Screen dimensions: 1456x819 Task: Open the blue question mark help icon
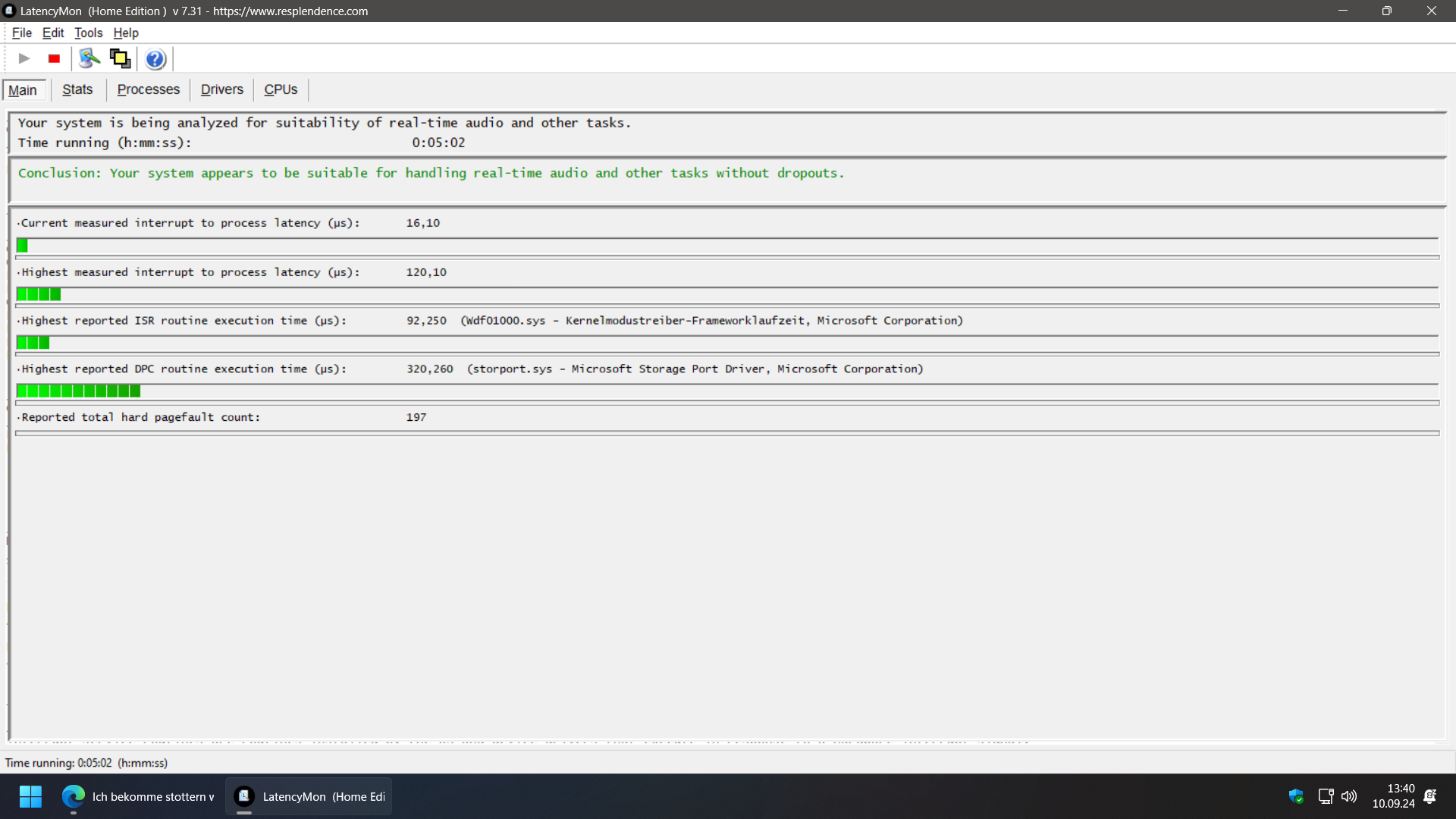tap(155, 58)
